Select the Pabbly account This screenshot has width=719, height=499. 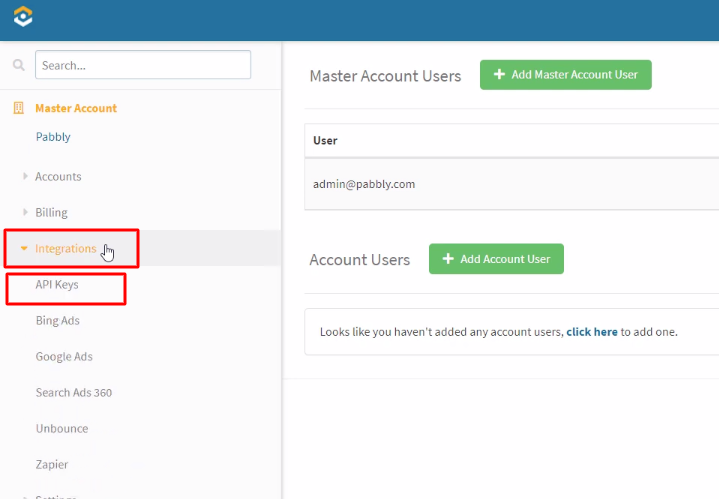point(53,137)
